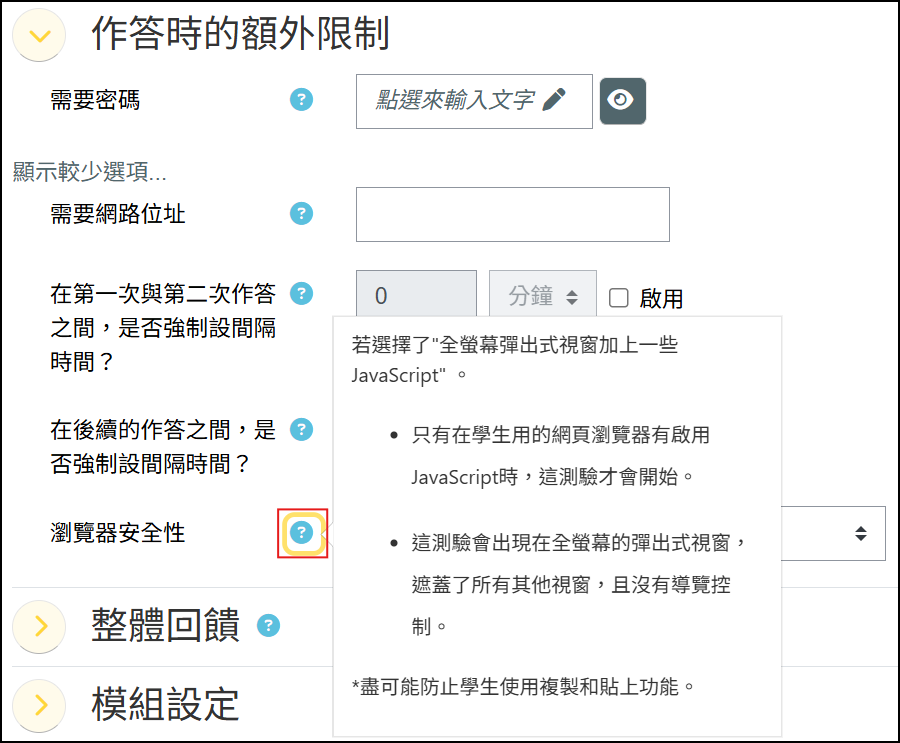Viewport: 900px width, 743px height.
Task: Click the 整體回饋 section heading
Action: click(x=165, y=625)
